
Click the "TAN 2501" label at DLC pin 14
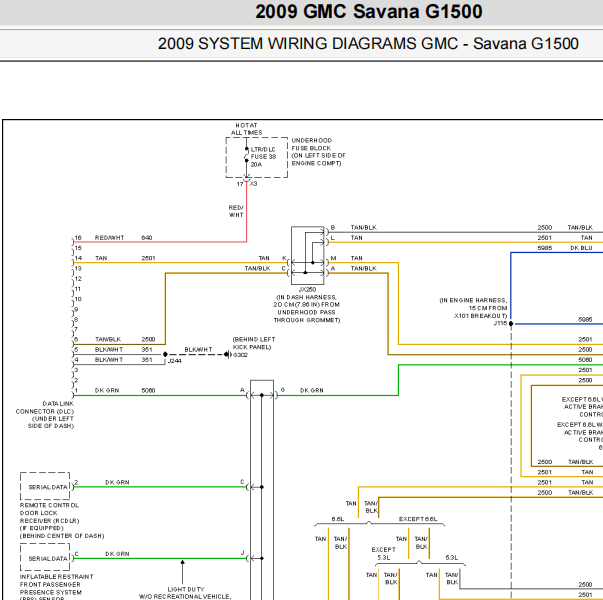[x=125, y=258]
